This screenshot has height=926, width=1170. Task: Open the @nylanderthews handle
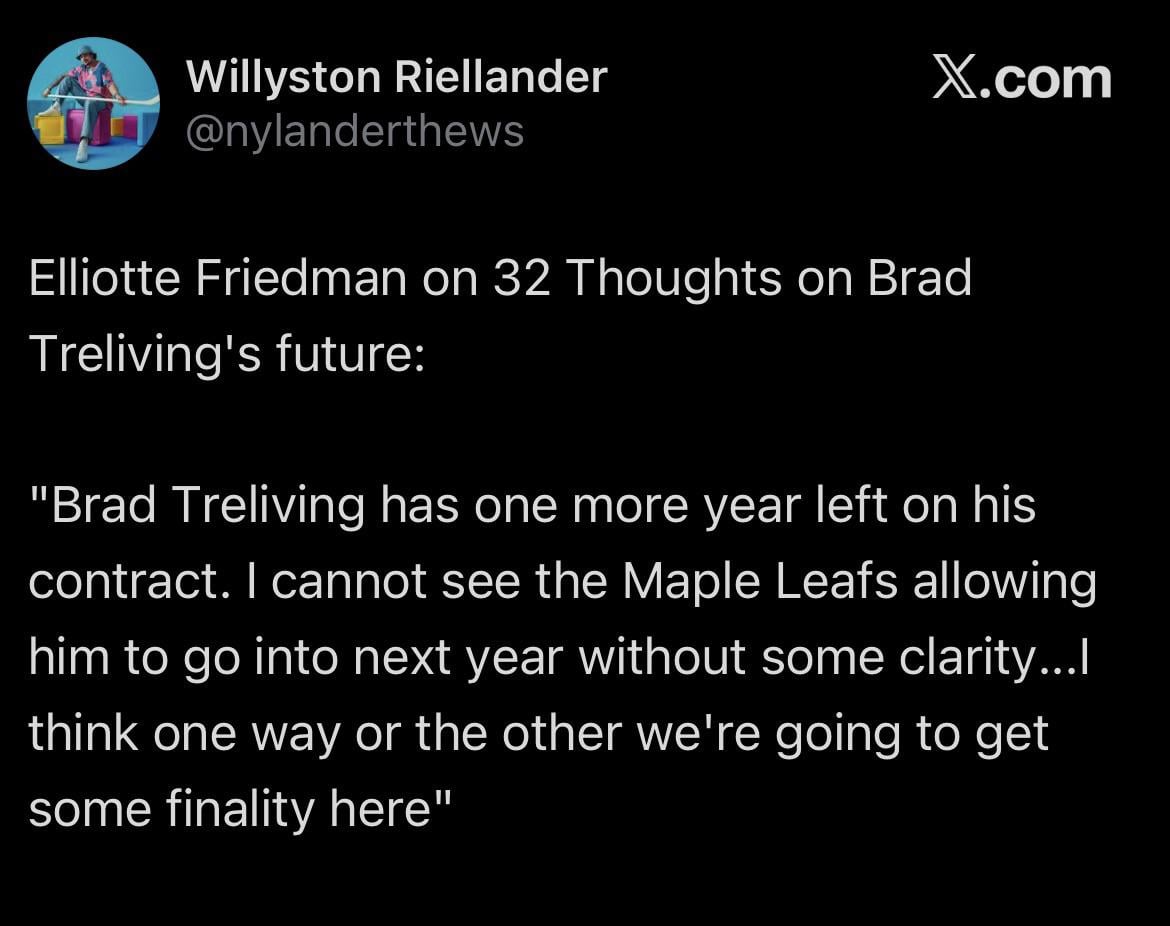click(355, 131)
